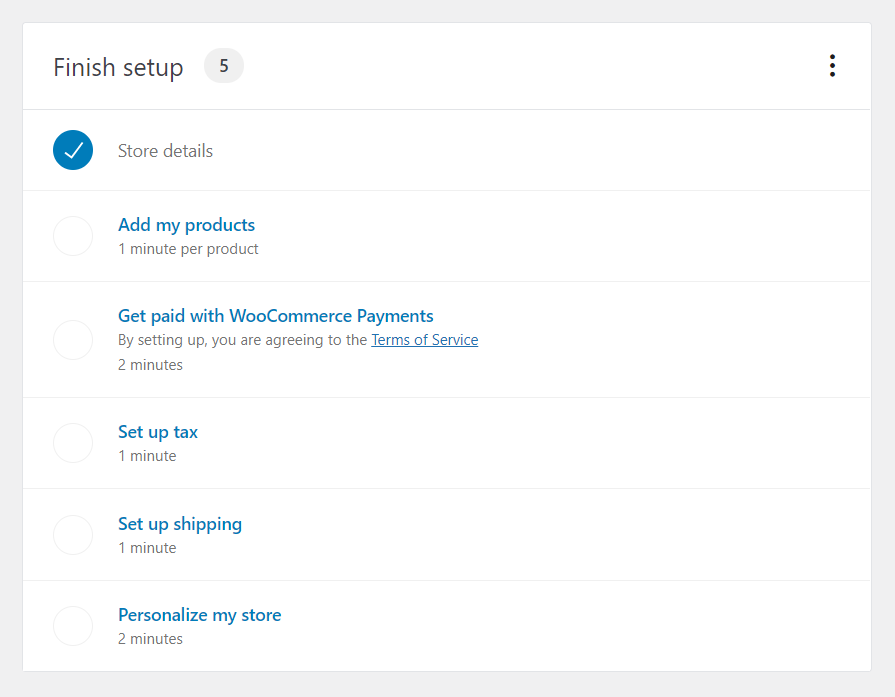Check the Set up tax completion circle
The width and height of the screenshot is (895, 697).
point(72,443)
